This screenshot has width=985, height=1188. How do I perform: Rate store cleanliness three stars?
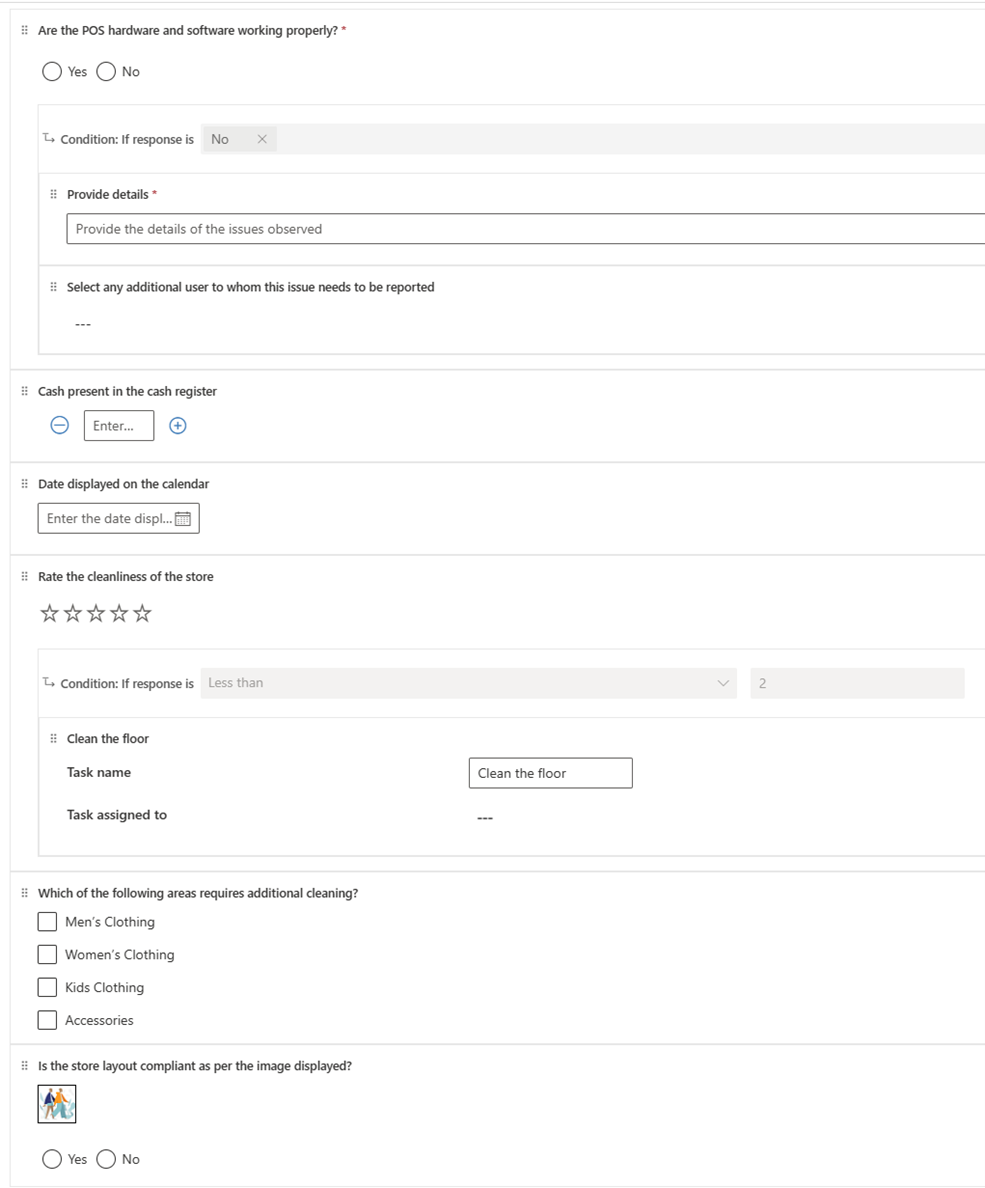95,613
